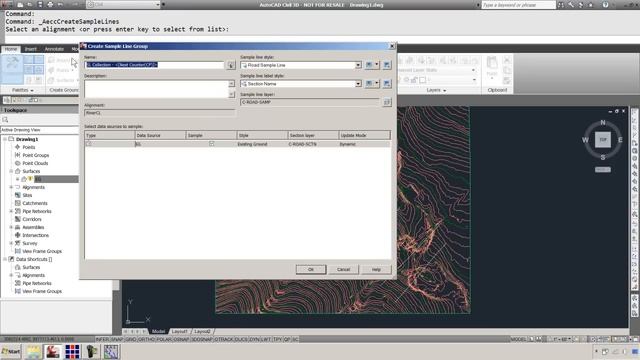
Task: Toggle OSNAP in status bar
Action: (x=181, y=339)
